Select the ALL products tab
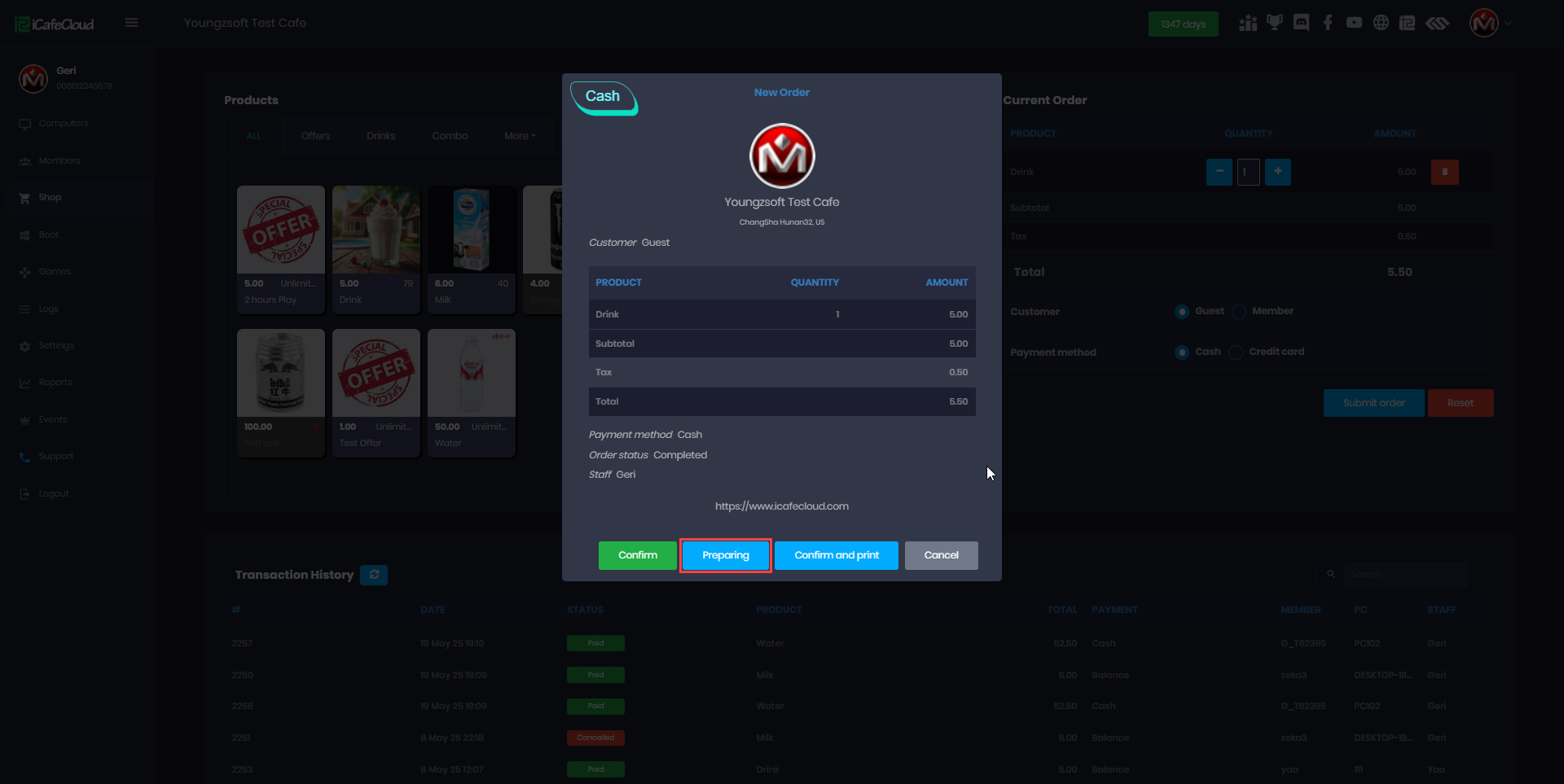Image resolution: width=1564 pixels, height=784 pixels. pyautogui.click(x=253, y=136)
